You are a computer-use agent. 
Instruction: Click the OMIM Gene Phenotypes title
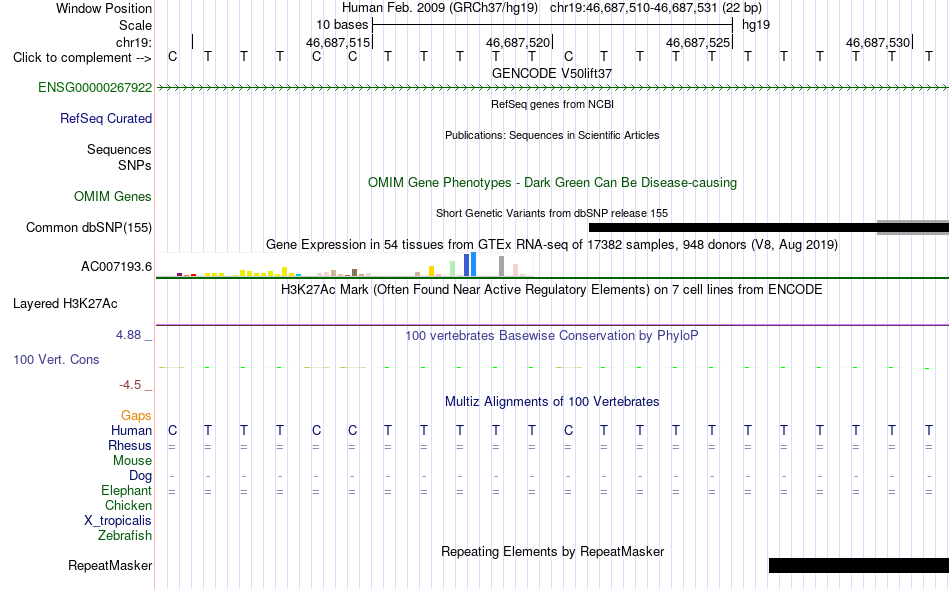(552, 182)
